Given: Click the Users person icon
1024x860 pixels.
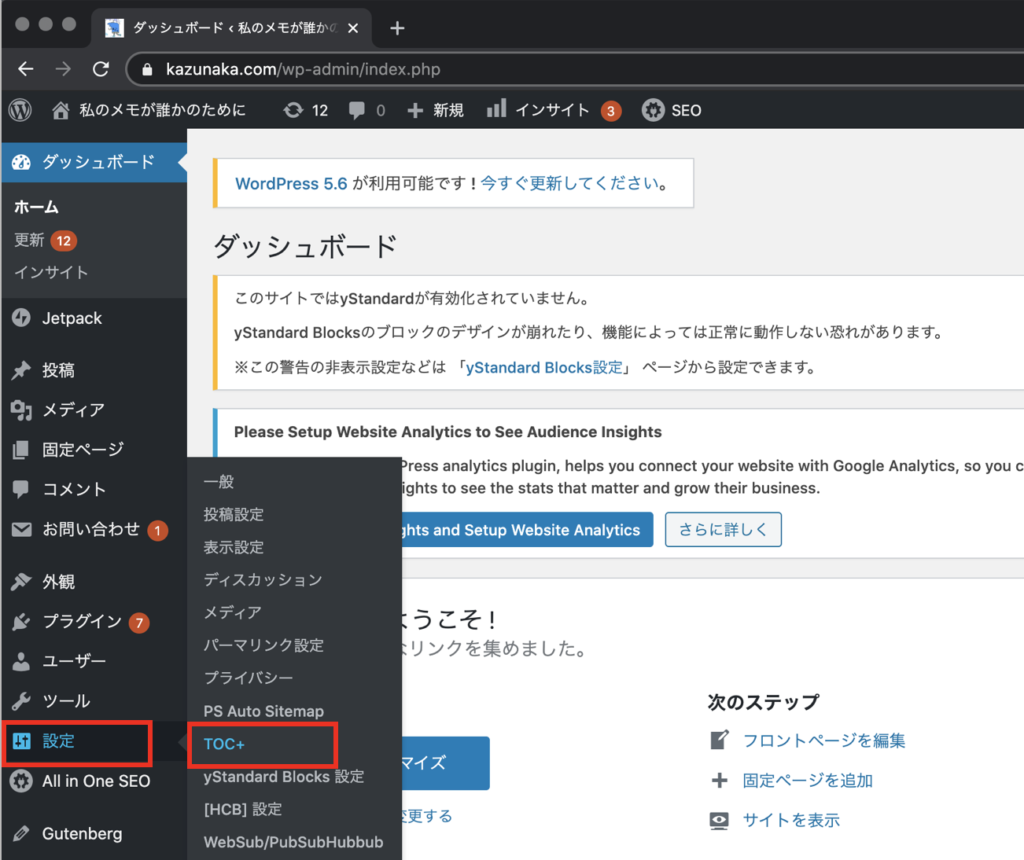Looking at the screenshot, I should 22,661.
